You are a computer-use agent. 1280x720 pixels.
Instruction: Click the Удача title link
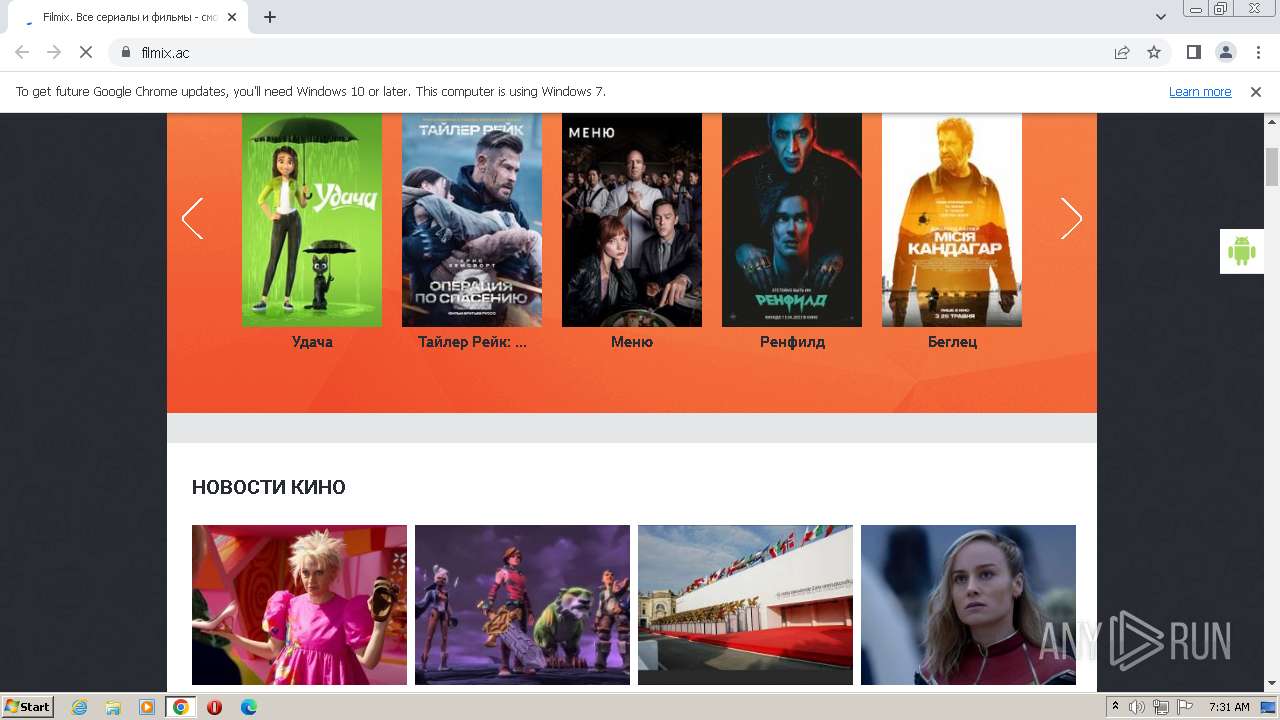point(312,342)
